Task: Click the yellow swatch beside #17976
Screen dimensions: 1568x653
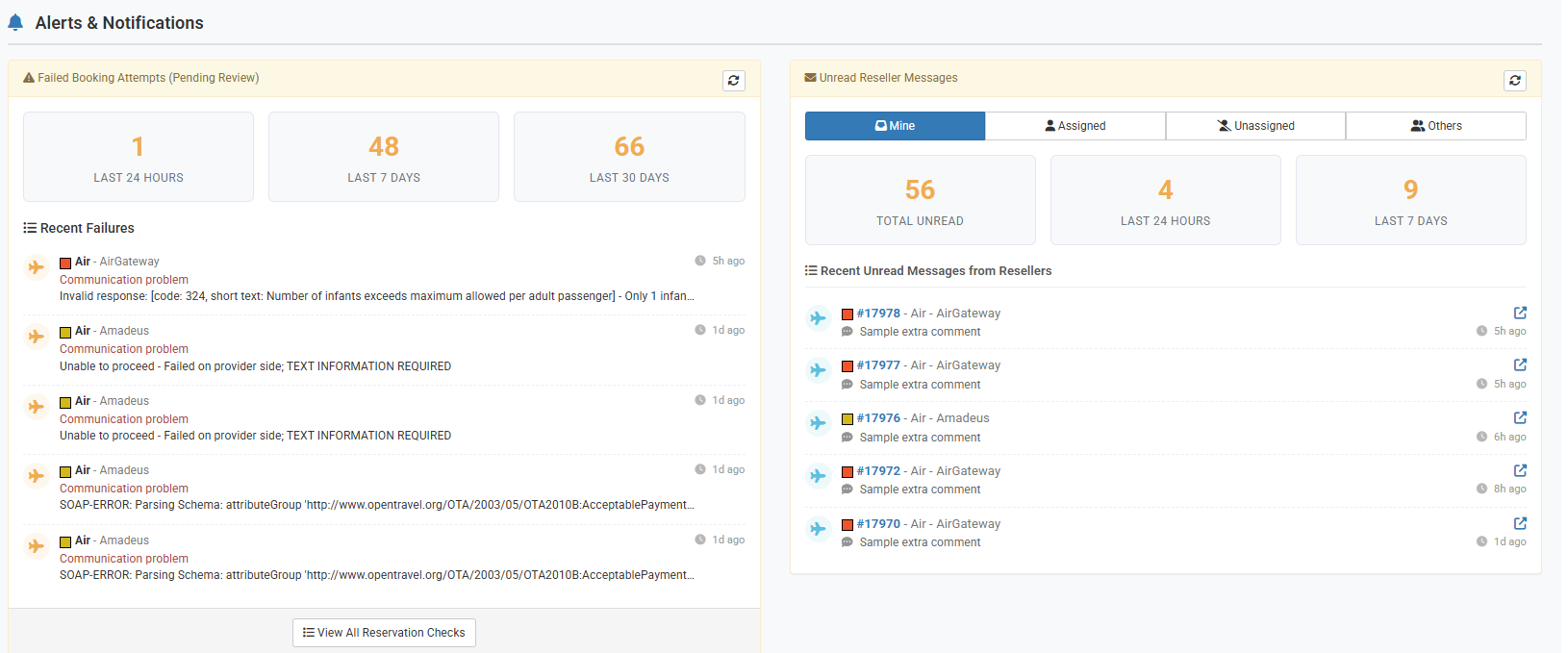Action: 847,419
